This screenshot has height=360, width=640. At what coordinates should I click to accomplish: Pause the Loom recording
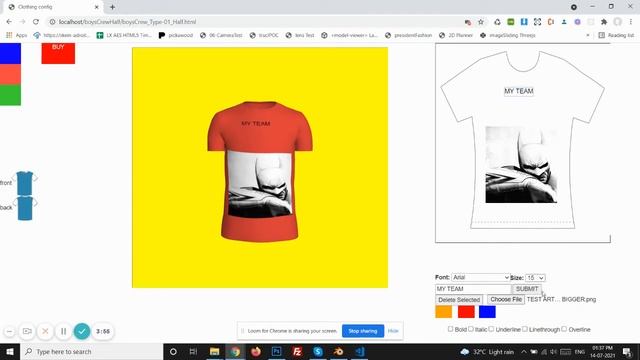pyautogui.click(x=64, y=331)
